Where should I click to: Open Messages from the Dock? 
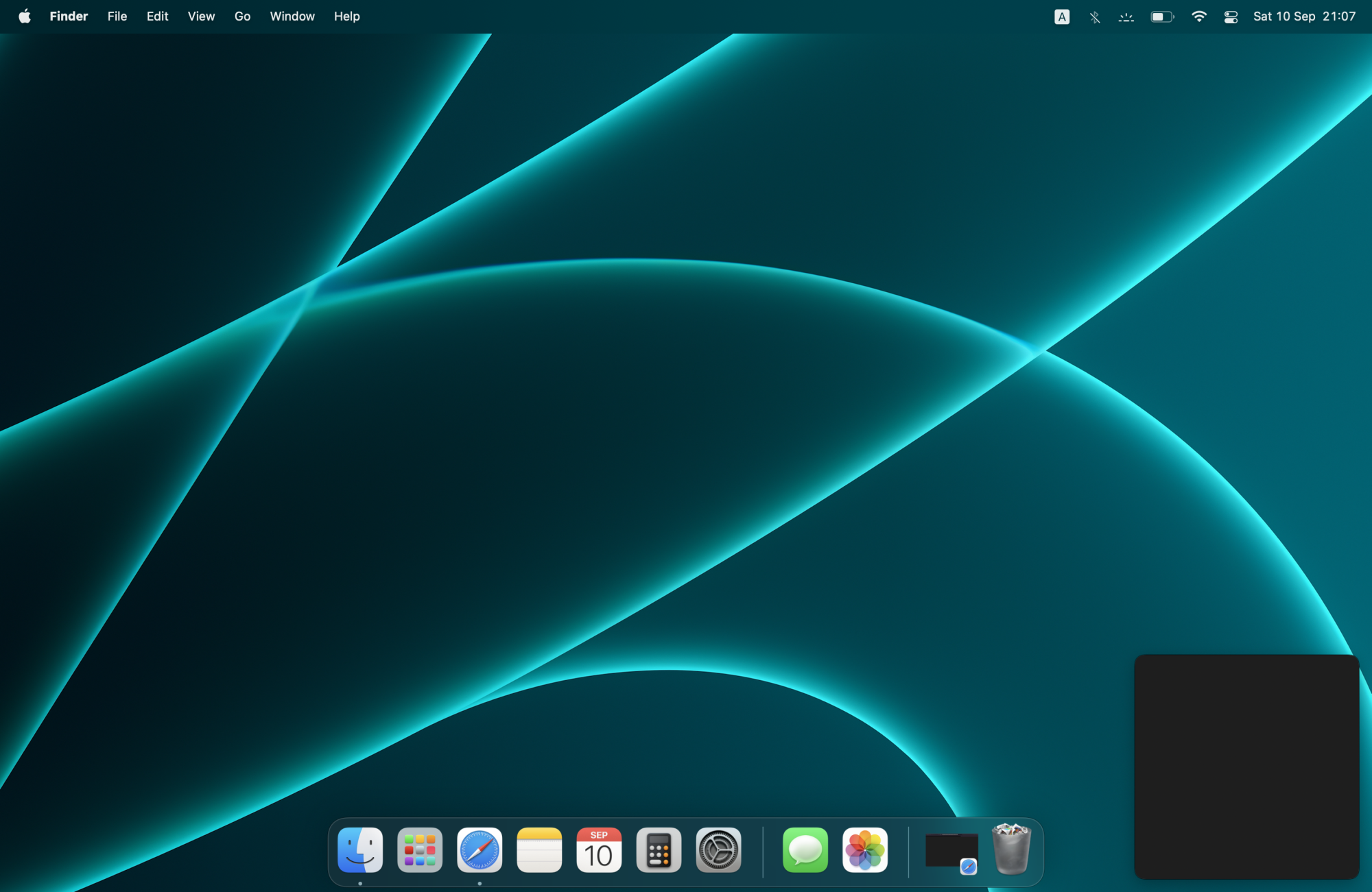click(805, 850)
